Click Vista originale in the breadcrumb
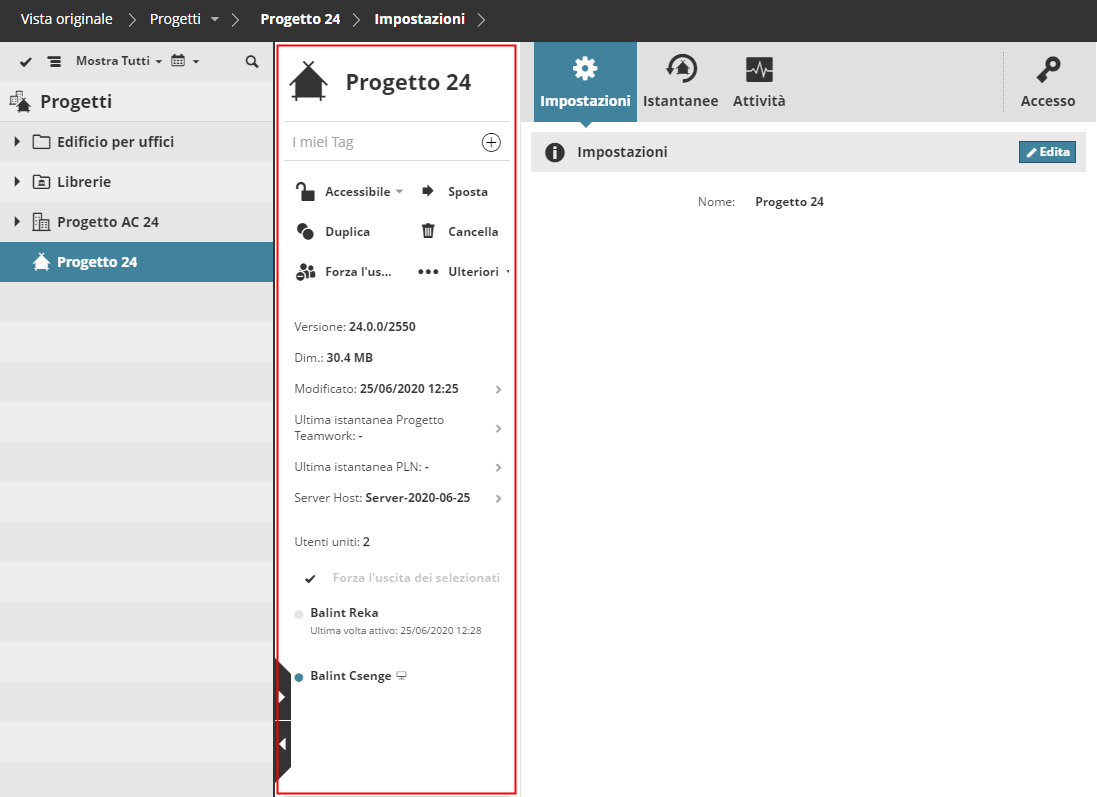Image resolution: width=1097 pixels, height=797 pixels. (66, 19)
